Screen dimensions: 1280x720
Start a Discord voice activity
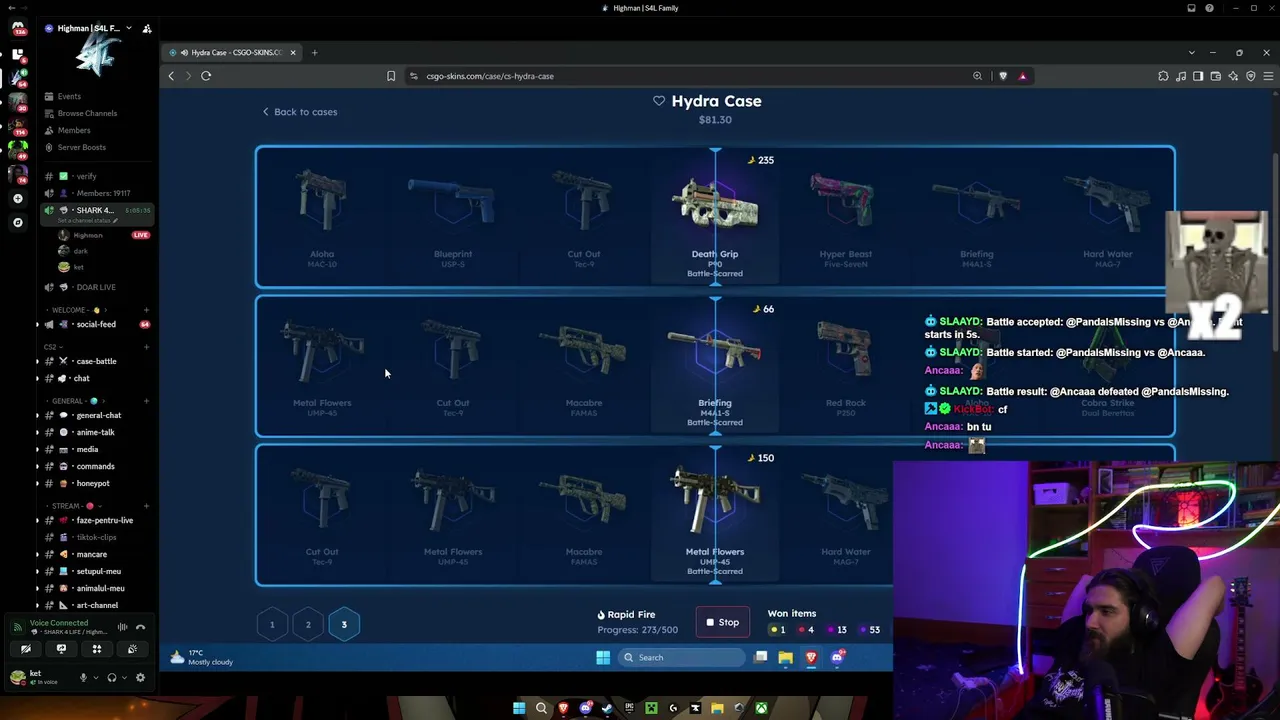[97, 649]
